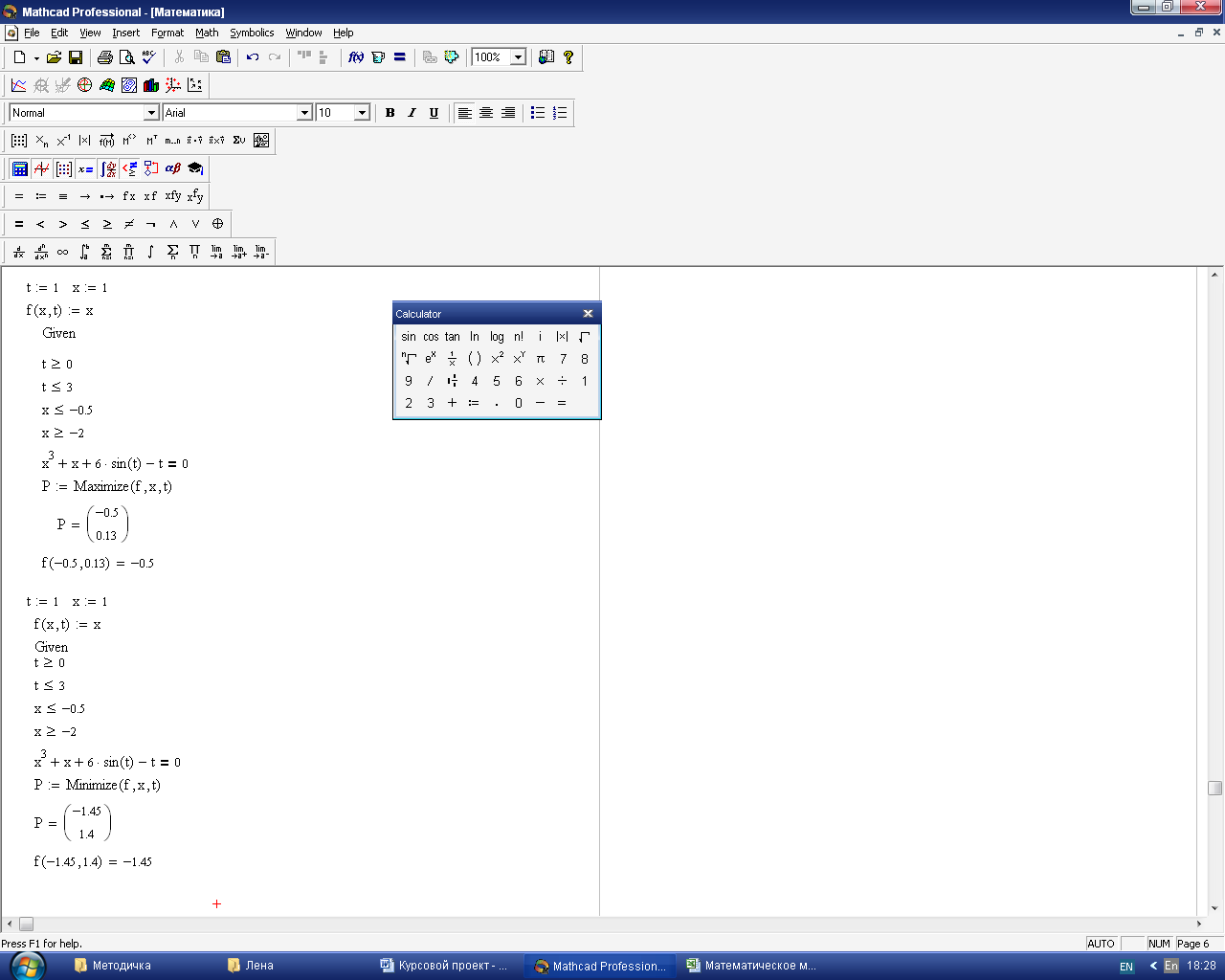Open the Resource Center book icon

(x=546, y=57)
